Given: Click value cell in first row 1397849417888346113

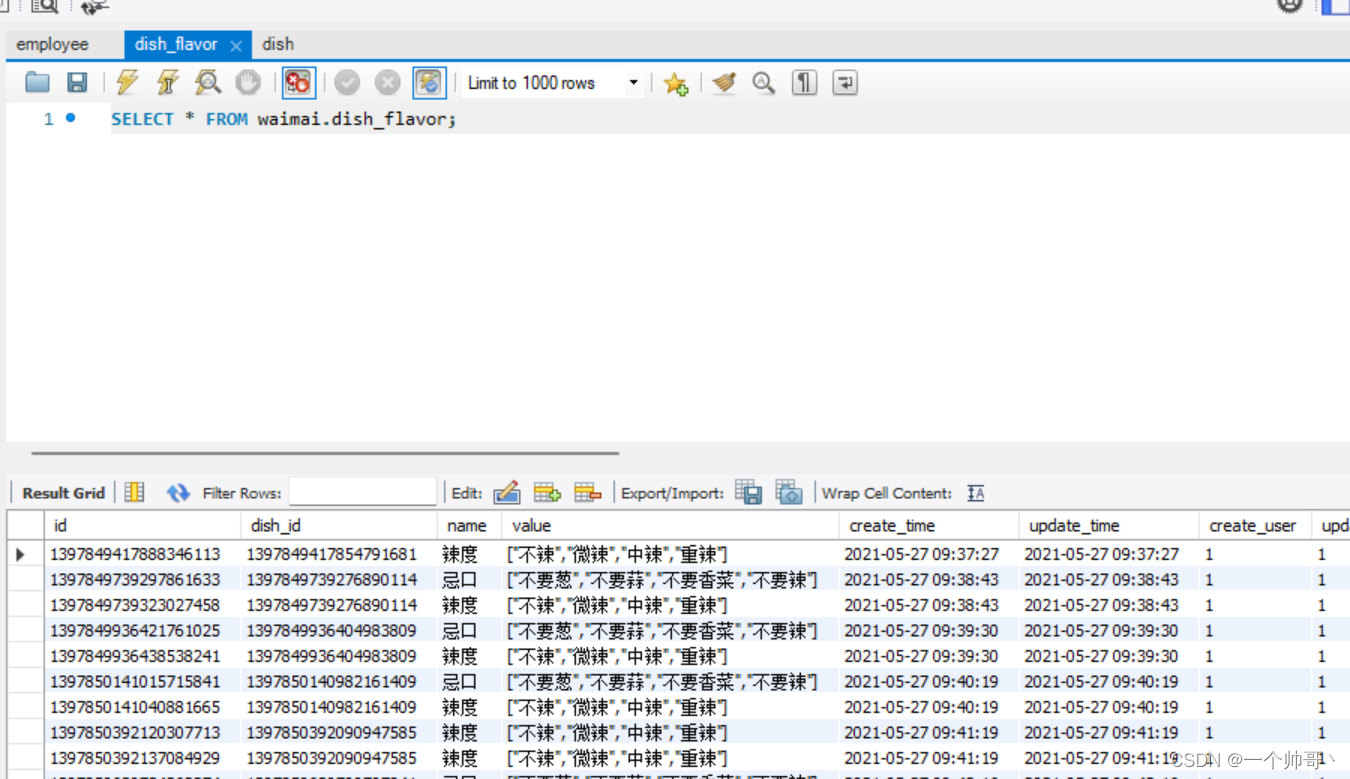Looking at the screenshot, I should [671, 554].
